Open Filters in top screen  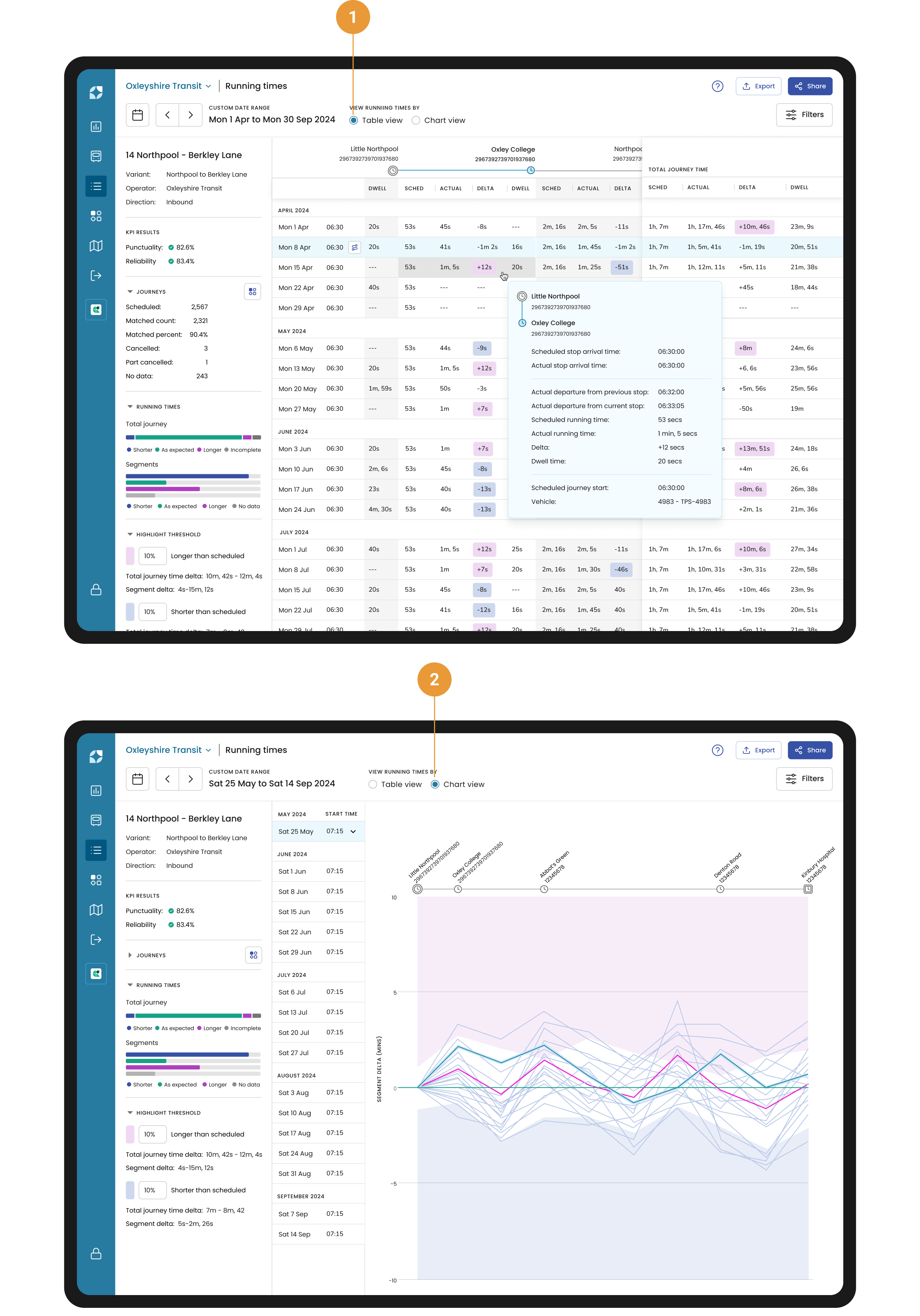804,115
